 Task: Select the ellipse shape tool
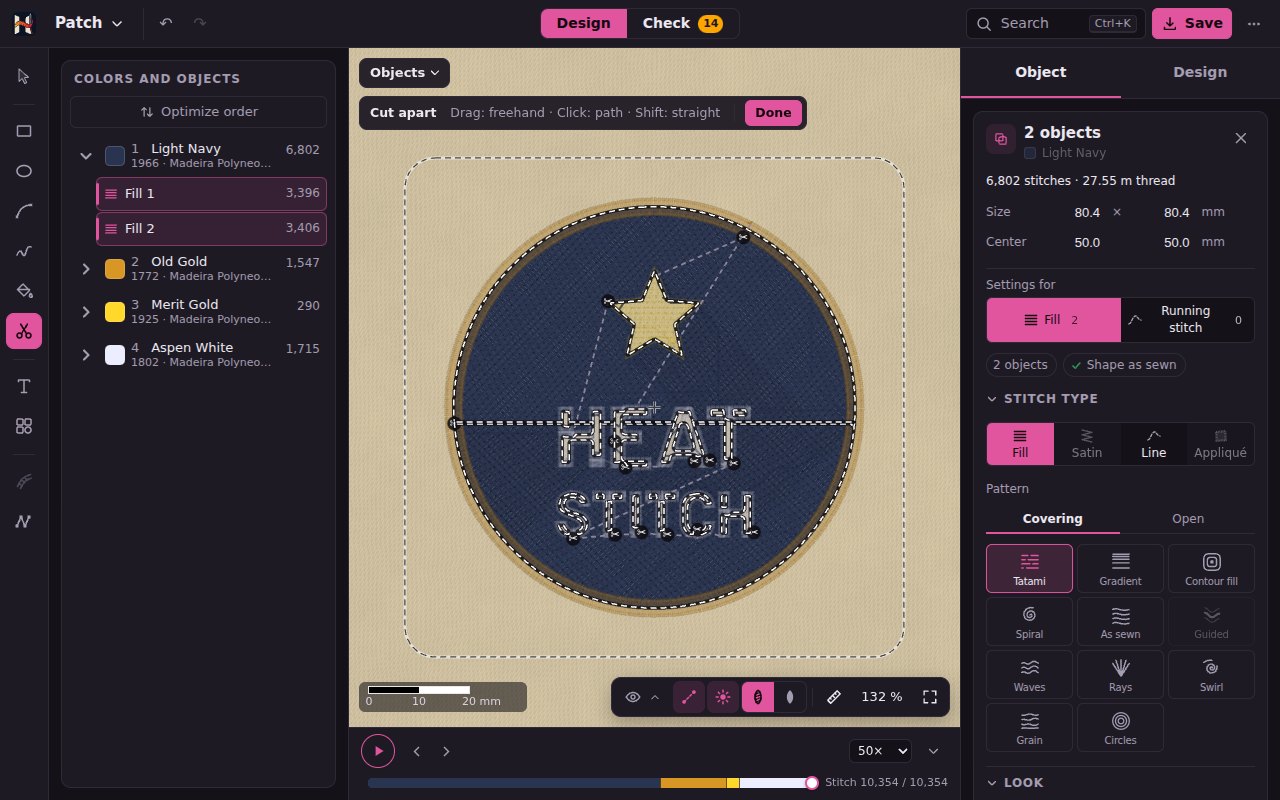click(24, 171)
